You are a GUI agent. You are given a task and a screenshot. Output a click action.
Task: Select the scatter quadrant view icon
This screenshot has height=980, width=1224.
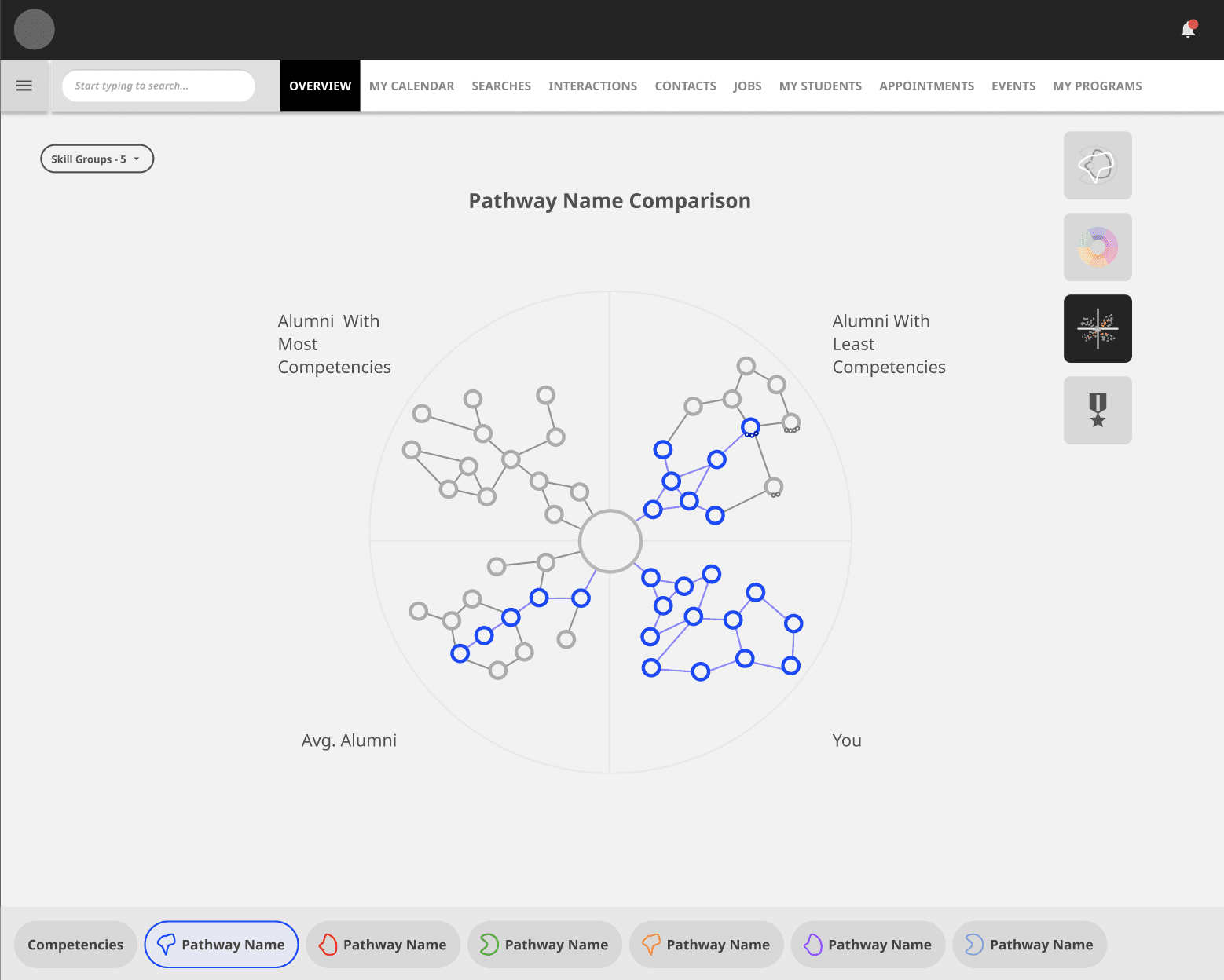(1098, 329)
